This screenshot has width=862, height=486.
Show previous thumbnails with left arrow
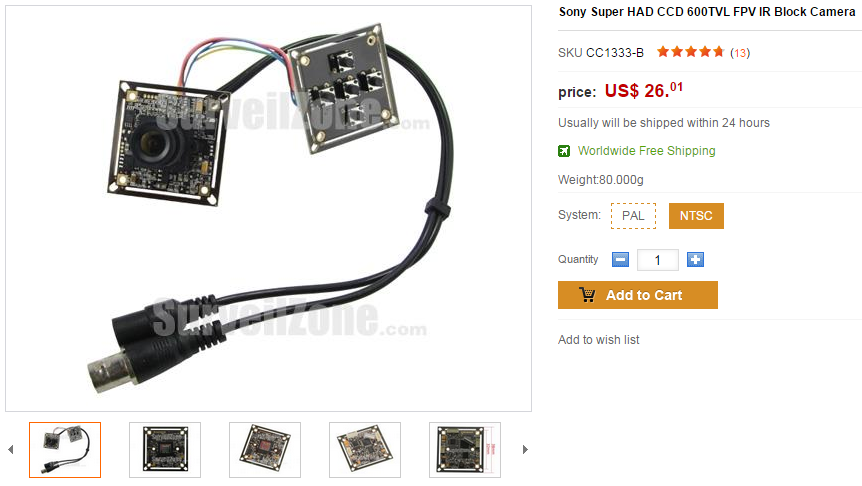(10, 450)
